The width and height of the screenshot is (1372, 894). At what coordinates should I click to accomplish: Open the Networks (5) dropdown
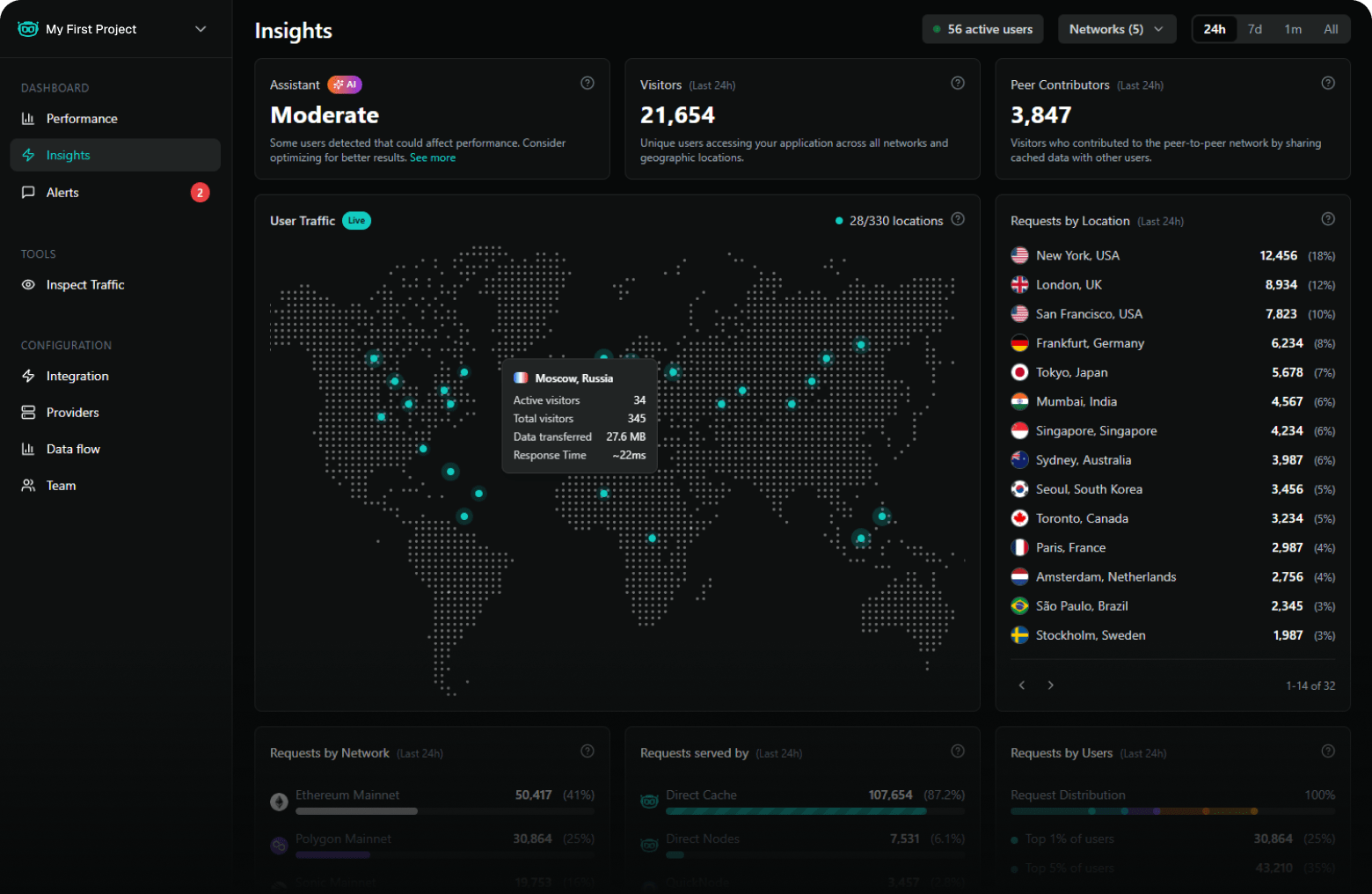[x=1117, y=29]
